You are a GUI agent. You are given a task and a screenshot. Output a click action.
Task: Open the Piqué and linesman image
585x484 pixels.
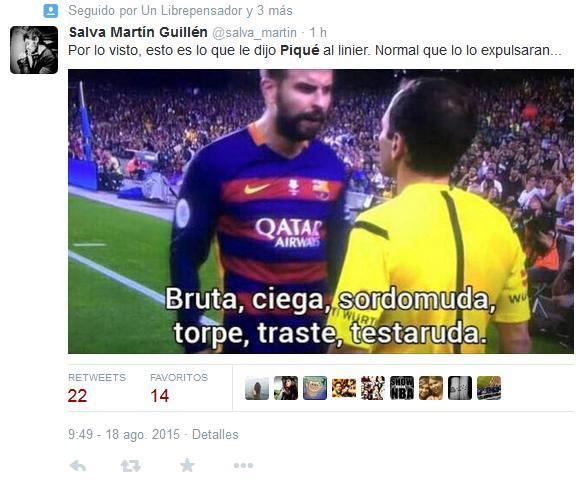click(x=321, y=211)
